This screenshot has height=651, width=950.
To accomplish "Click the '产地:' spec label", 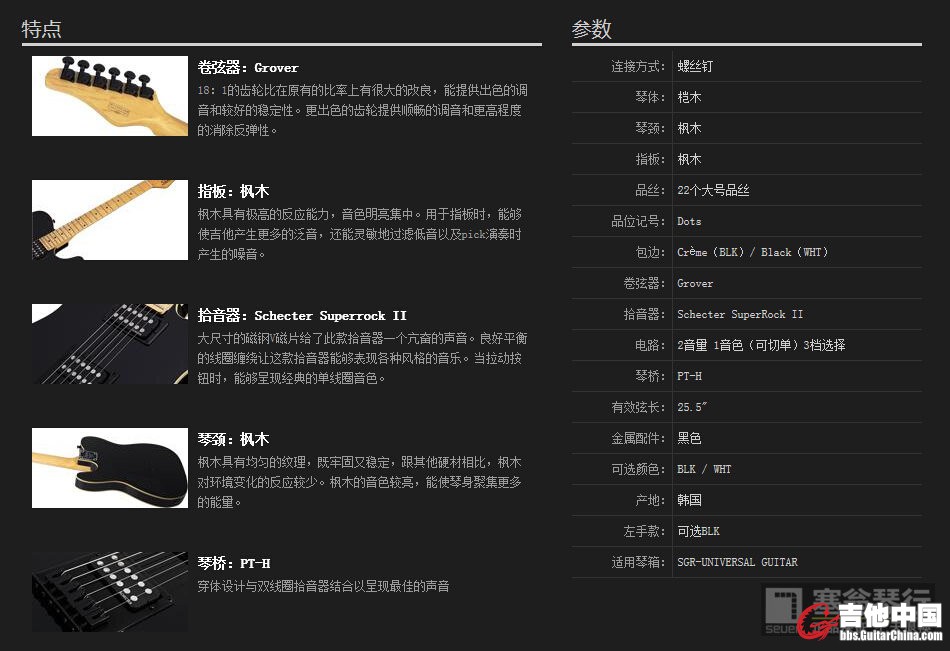I will pyautogui.click(x=650, y=500).
